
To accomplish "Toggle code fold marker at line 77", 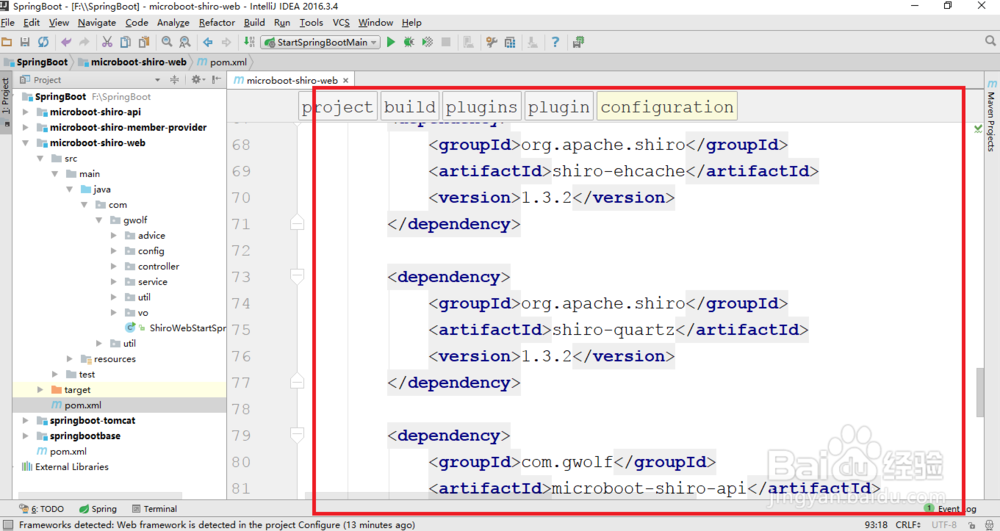I will (297, 381).
